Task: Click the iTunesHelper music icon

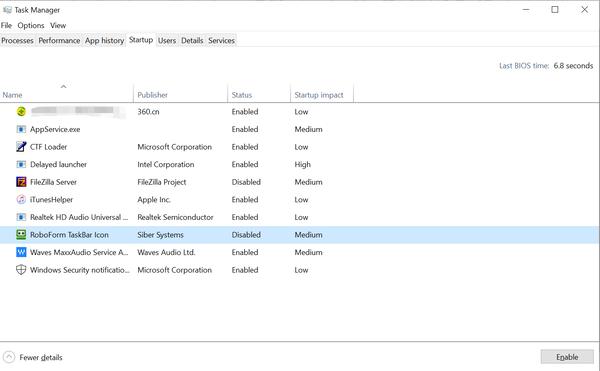Action: click(21, 199)
